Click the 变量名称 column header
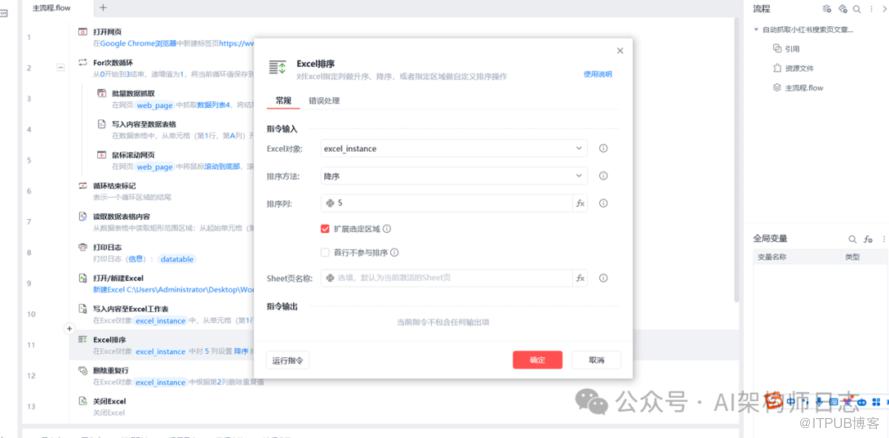The image size is (889, 438). pos(772,257)
